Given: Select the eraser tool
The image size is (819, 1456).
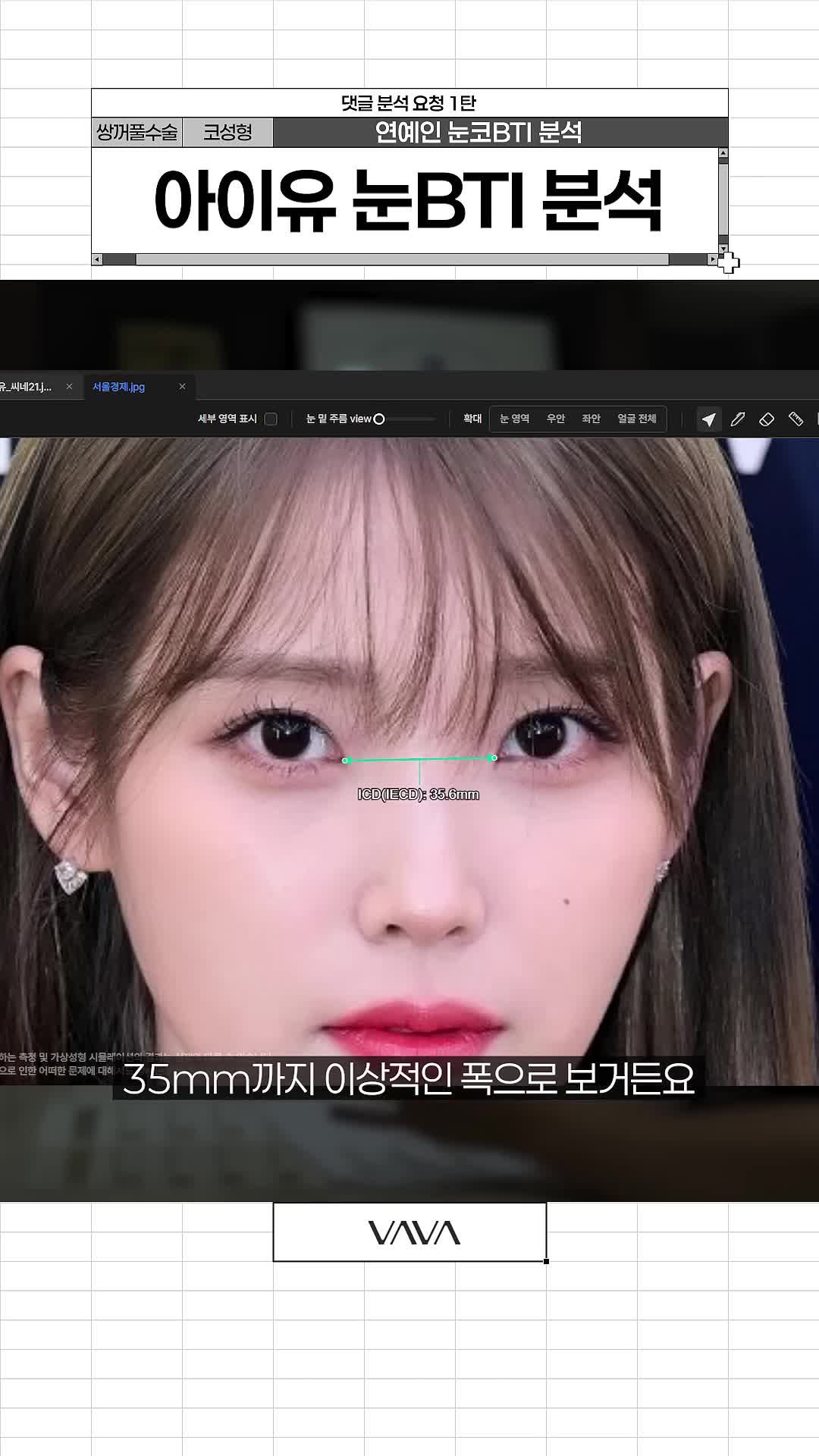Looking at the screenshot, I should pyautogui.click(x=767, y=419).
